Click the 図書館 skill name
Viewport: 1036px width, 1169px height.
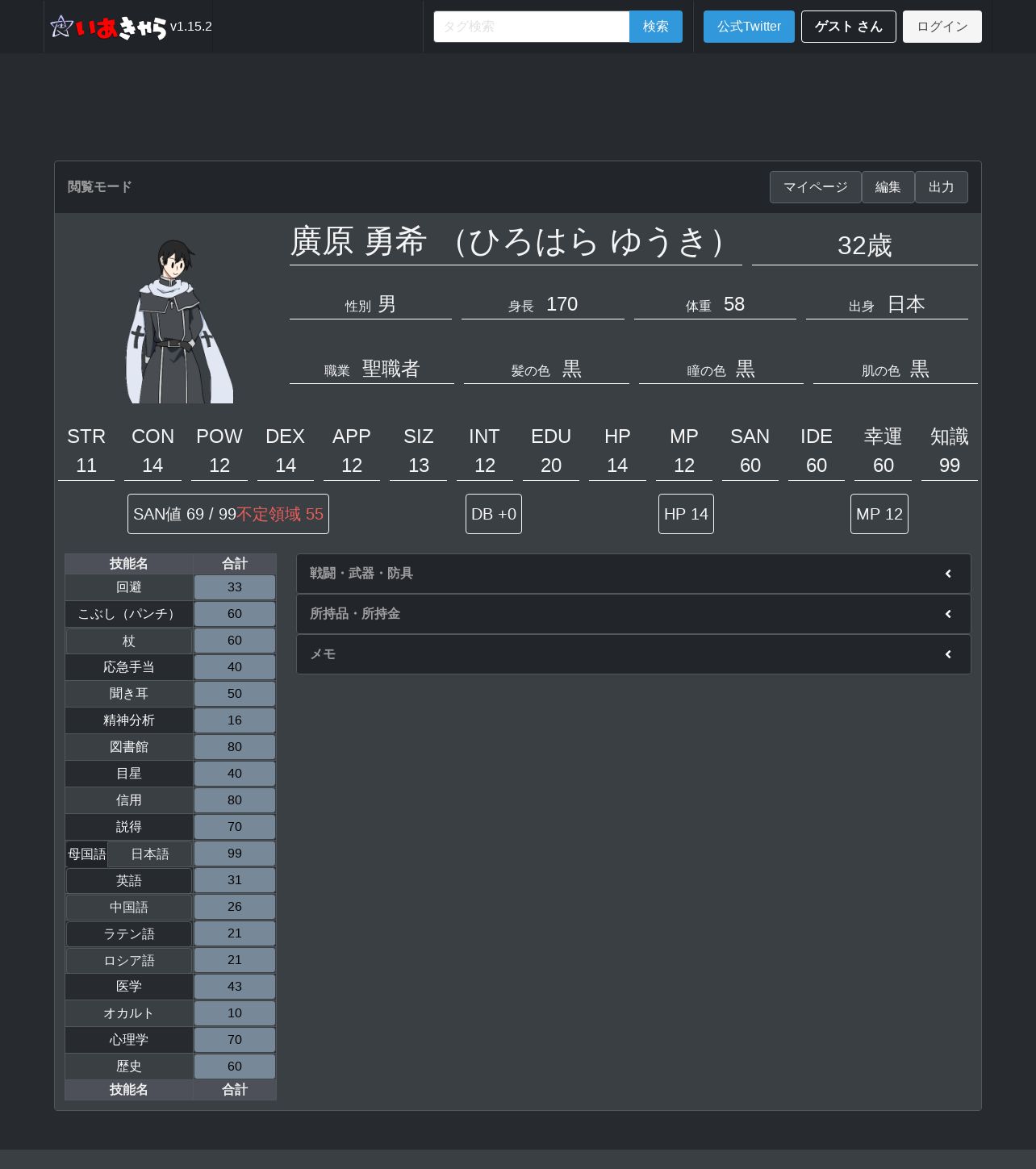click(129, 747)
